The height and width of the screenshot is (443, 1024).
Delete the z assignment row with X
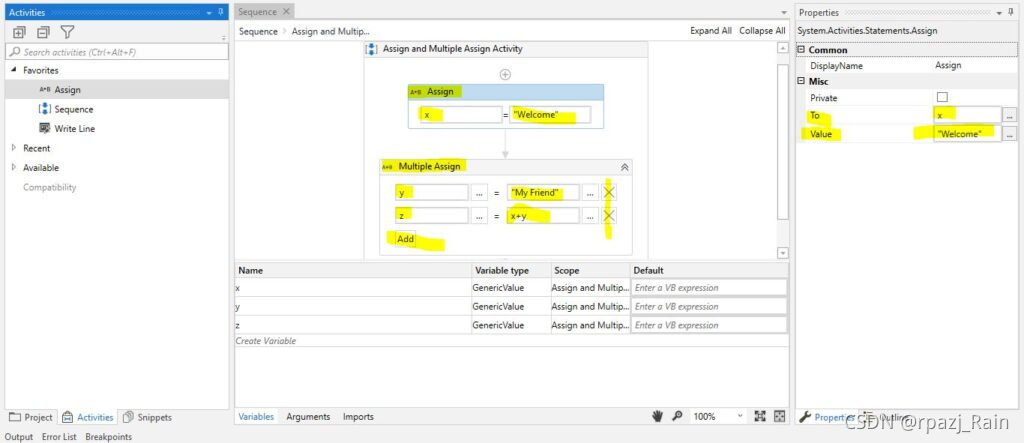[x=609, y=216]
